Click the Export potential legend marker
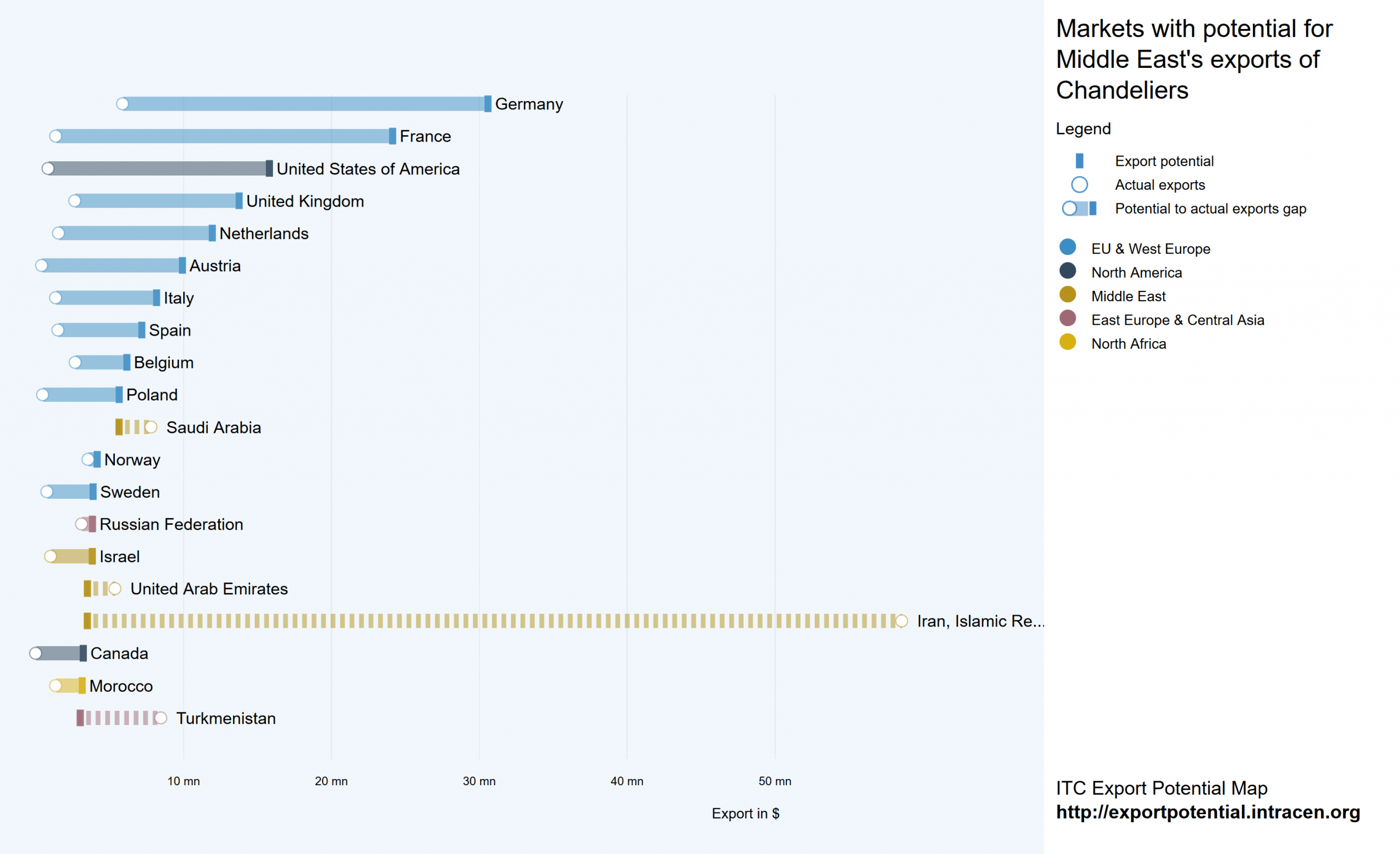This screenshot has width=1400, height=854. 1079,161
